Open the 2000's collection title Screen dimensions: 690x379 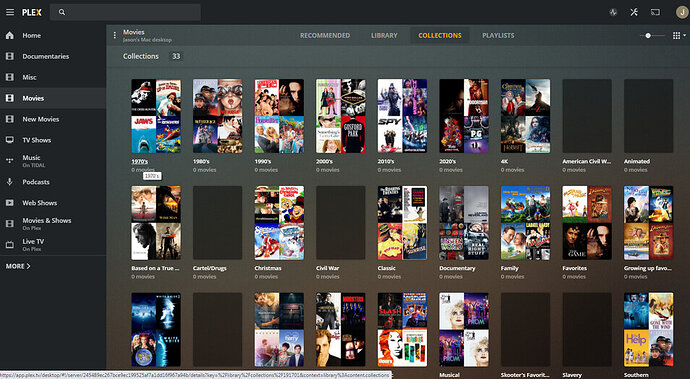(x=324, y=162)
